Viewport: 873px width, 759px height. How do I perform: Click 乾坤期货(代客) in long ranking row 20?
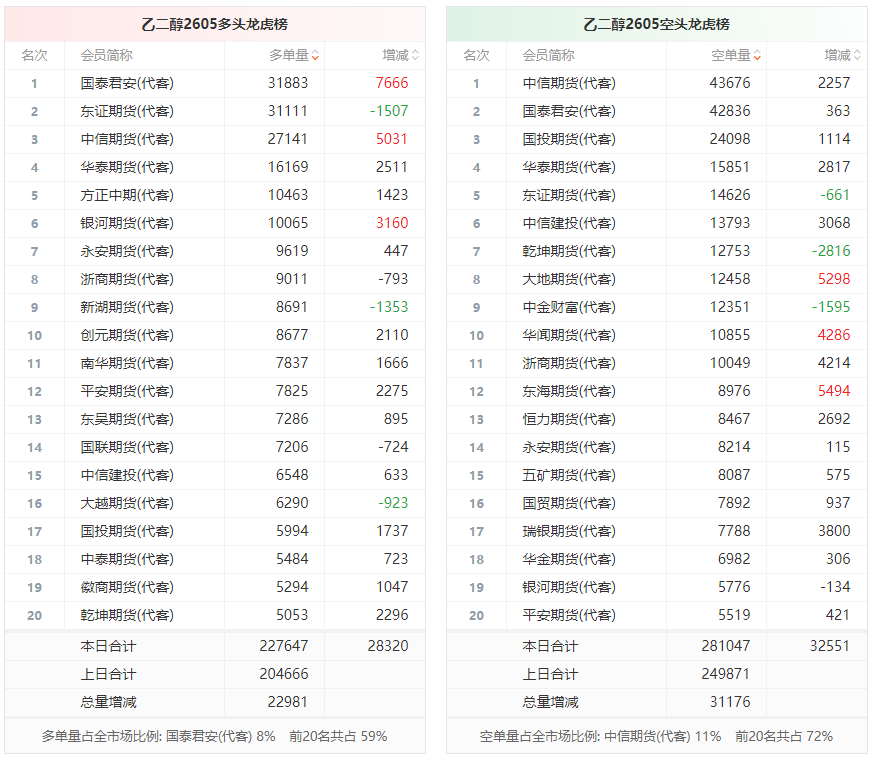pos(127,615)
